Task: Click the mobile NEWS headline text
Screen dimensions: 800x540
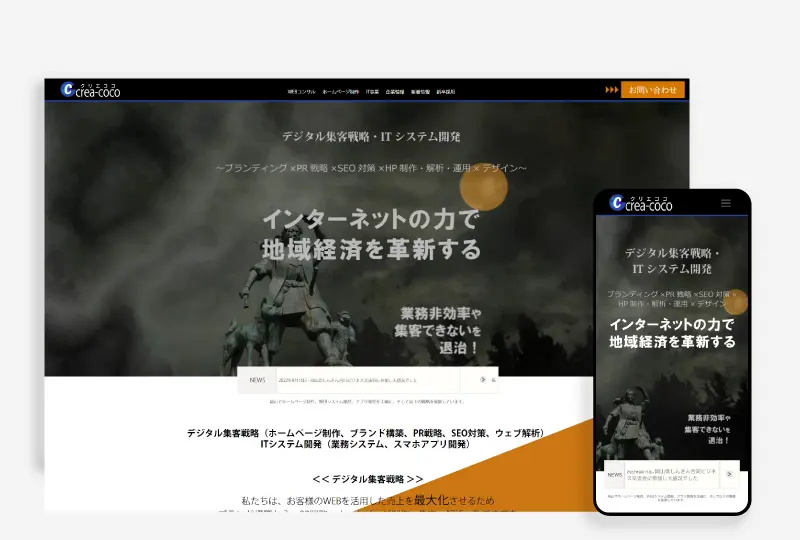Action: (671, 475)
